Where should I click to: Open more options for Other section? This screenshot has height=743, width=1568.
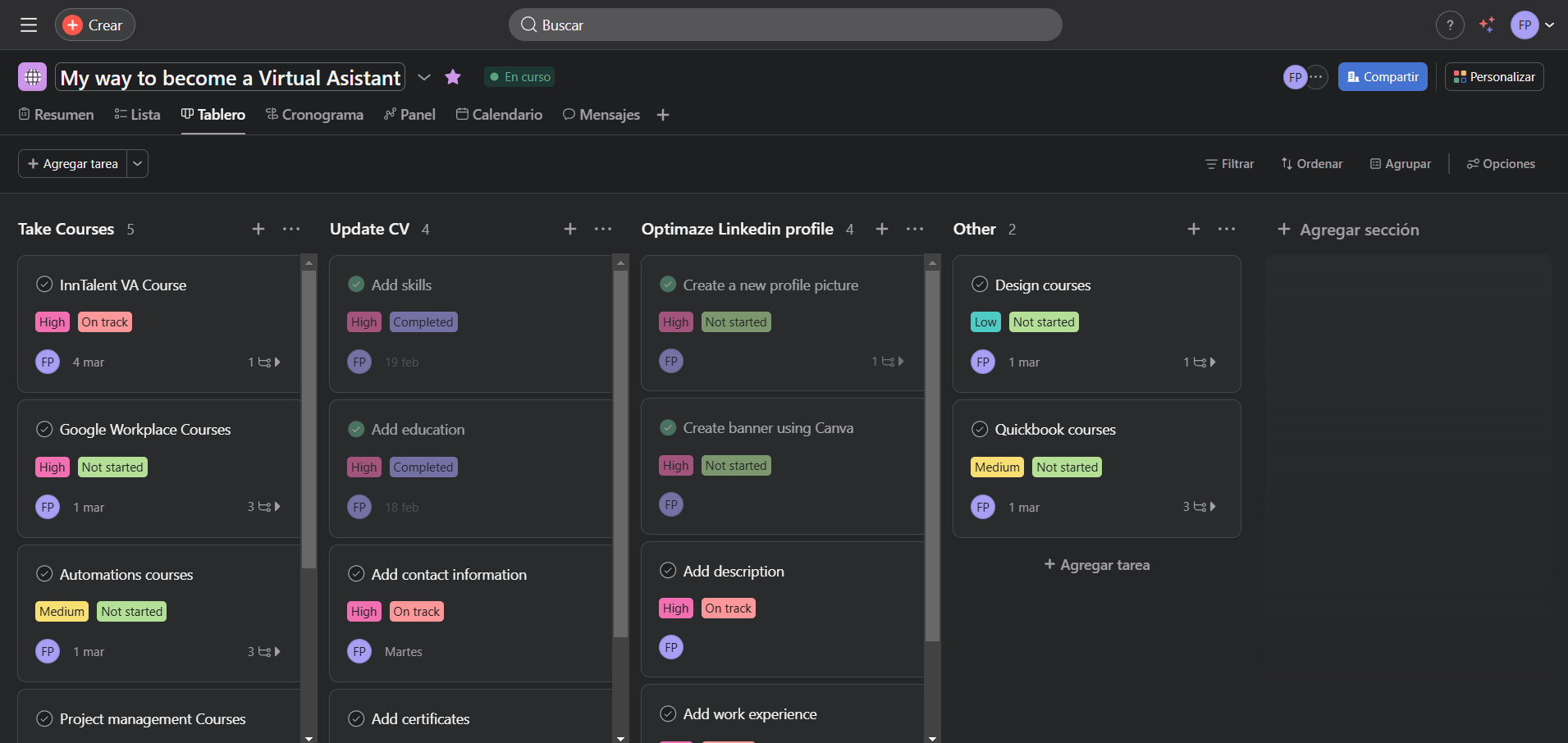click(x=1227, y=229)
